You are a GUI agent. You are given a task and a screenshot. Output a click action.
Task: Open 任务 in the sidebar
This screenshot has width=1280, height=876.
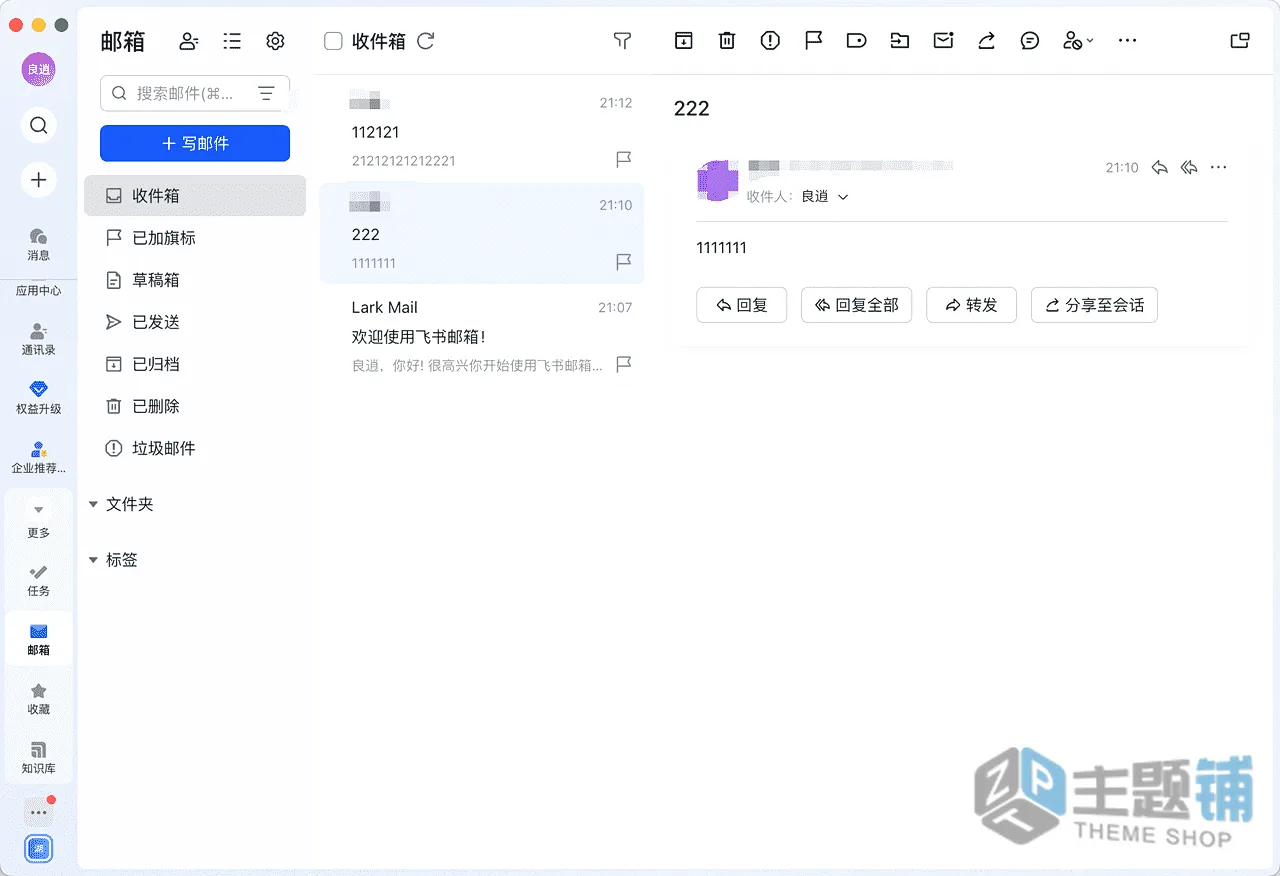pos(38,580)
